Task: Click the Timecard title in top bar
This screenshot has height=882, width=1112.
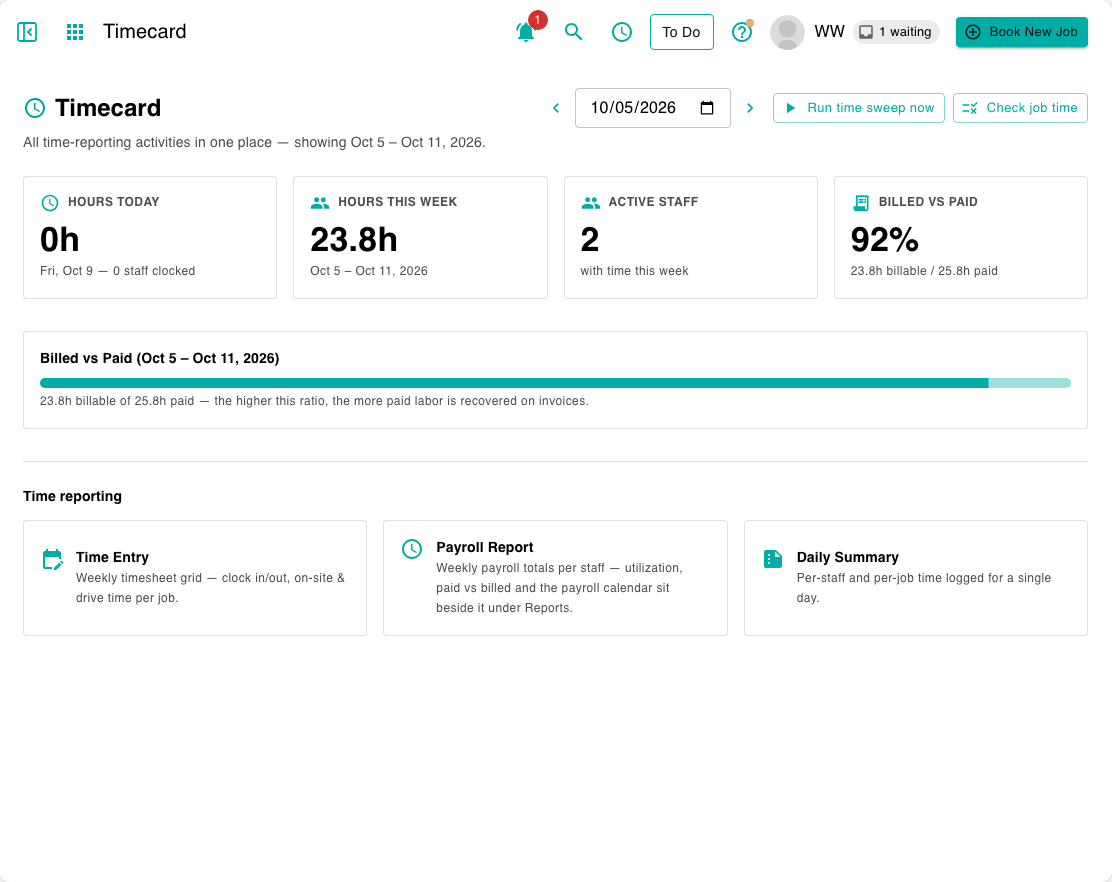Action: [x=145, y=32]
